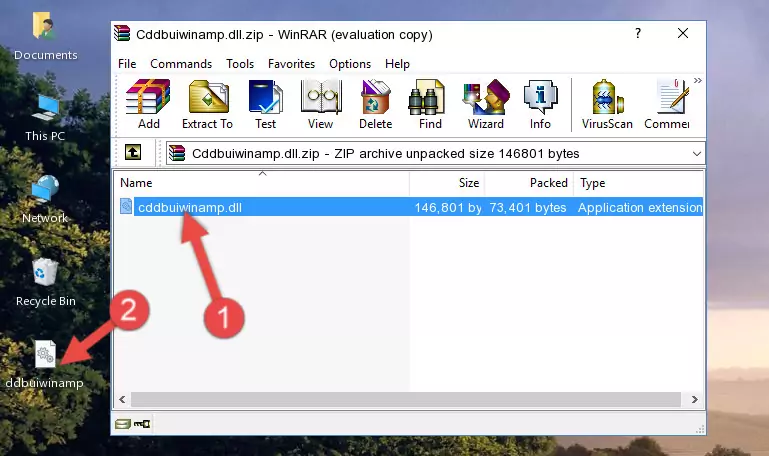Viewport: 769px width, 456px height.
Task: Click the WinRAR title bar help button
Action: pyautogui.click(x=638, y=33)
